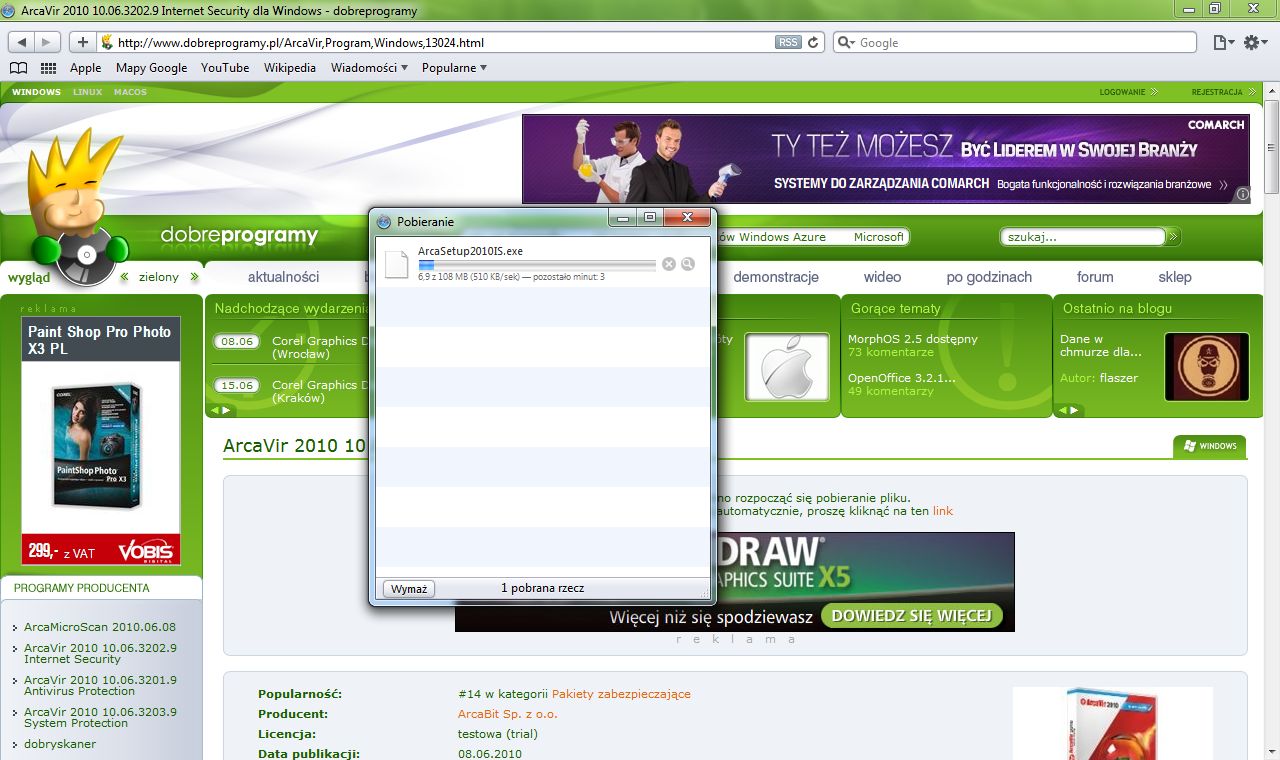This screenshot has width=1280, height=760.
Task: Open Top Sites grid icon
Action: coord(48,68)
